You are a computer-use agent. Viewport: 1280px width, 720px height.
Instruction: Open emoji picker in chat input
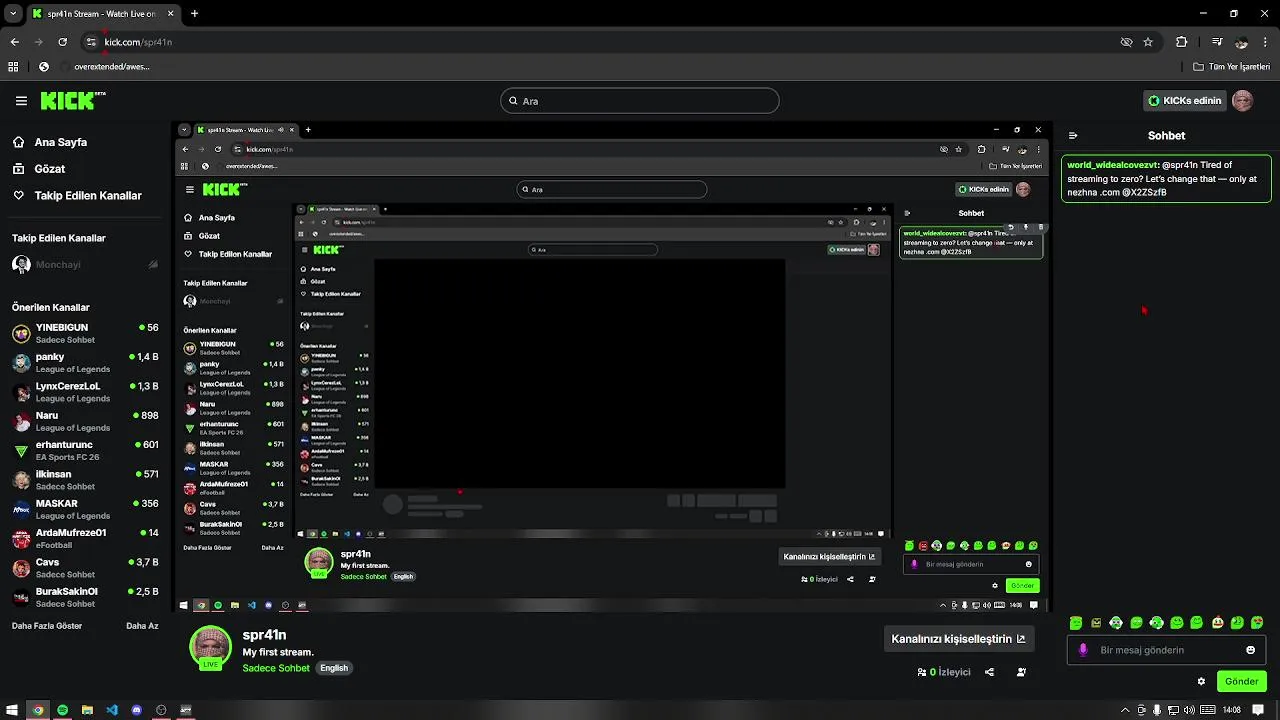point(1250,650)
